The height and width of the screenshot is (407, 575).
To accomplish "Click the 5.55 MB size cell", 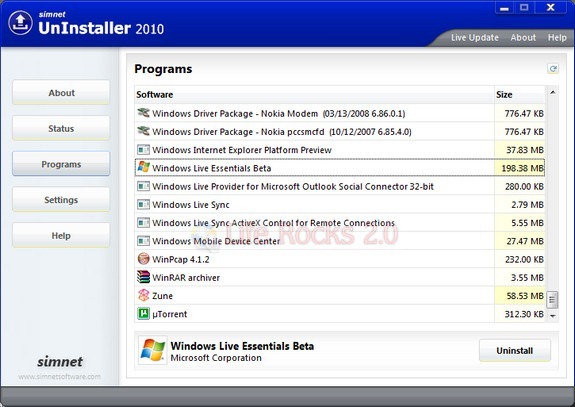I will click(520, 223).
